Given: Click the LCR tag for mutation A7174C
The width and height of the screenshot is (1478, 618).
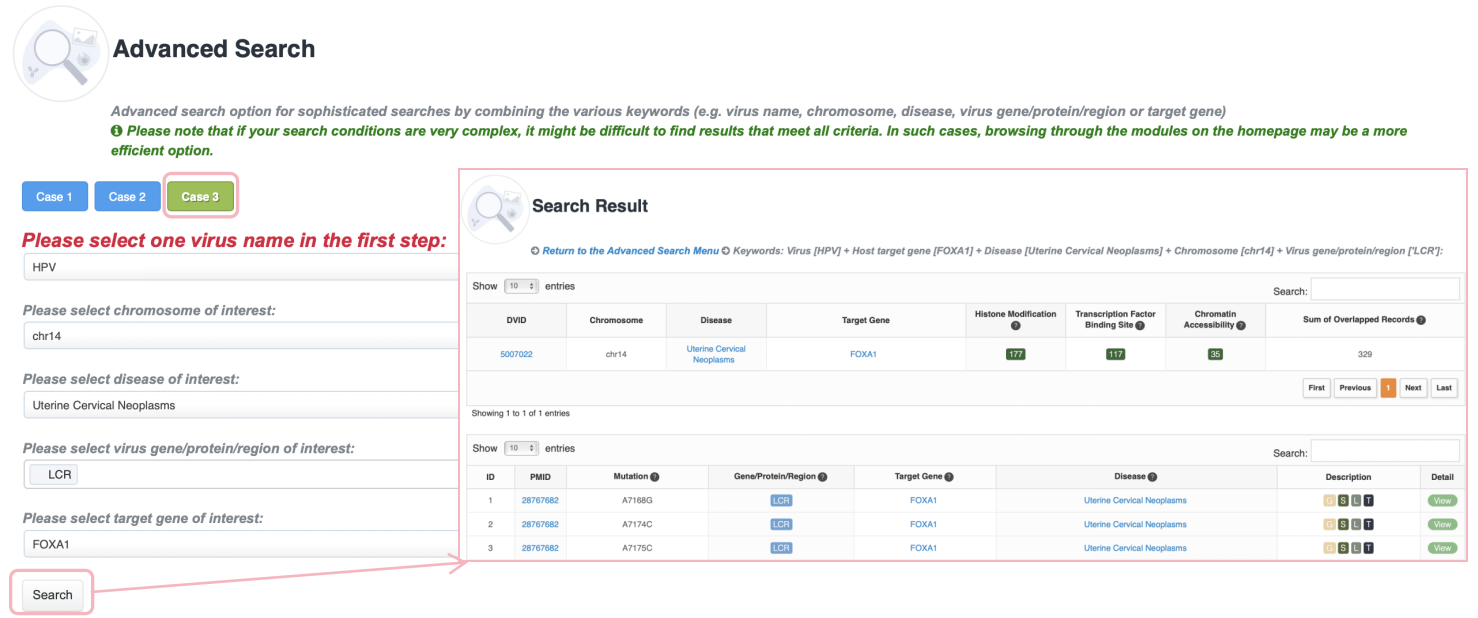Looking at the screenshot, I should click(x=781, y=524).
